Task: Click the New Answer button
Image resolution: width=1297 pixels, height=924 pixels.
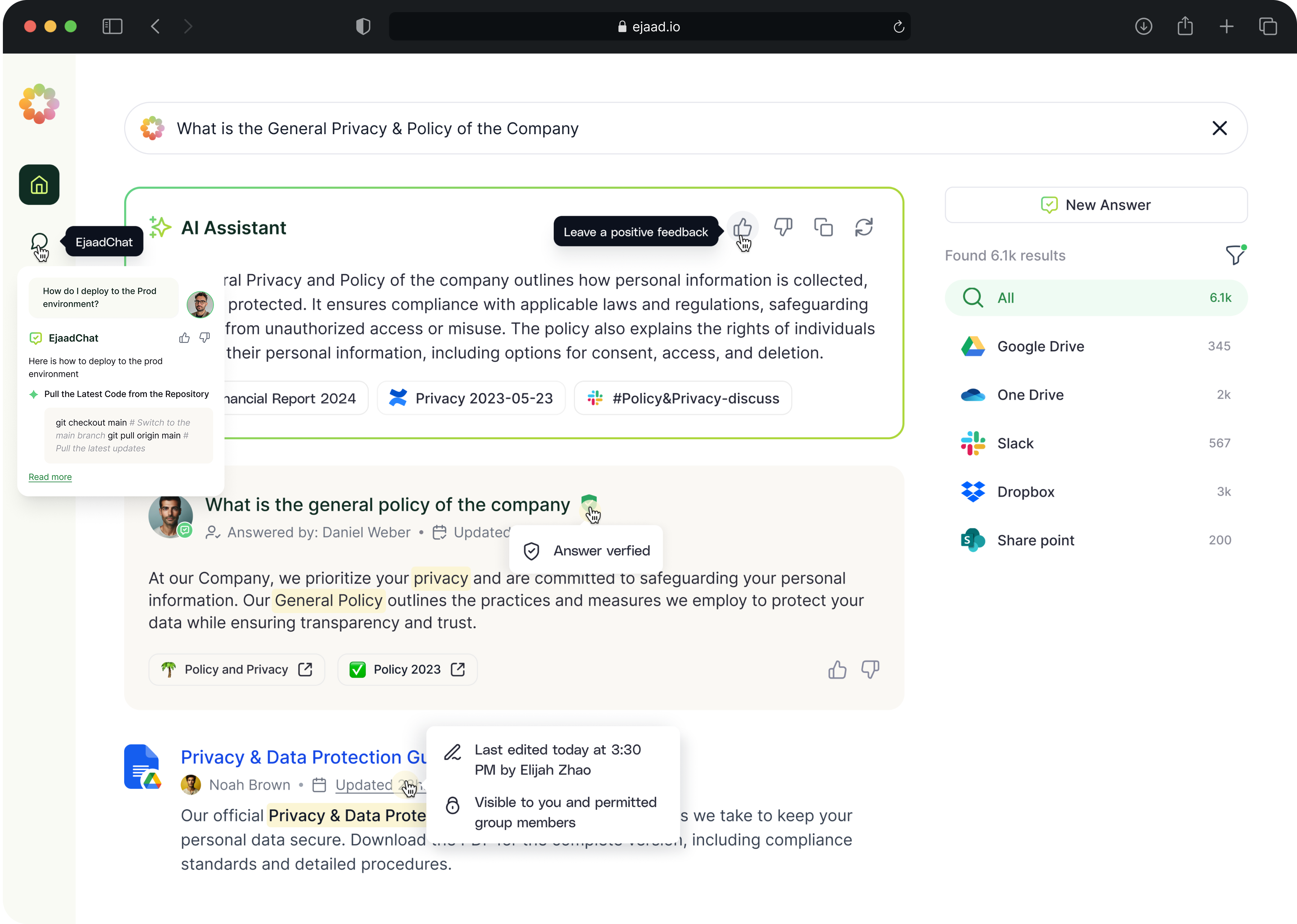Action: [x=1096, y=205]
